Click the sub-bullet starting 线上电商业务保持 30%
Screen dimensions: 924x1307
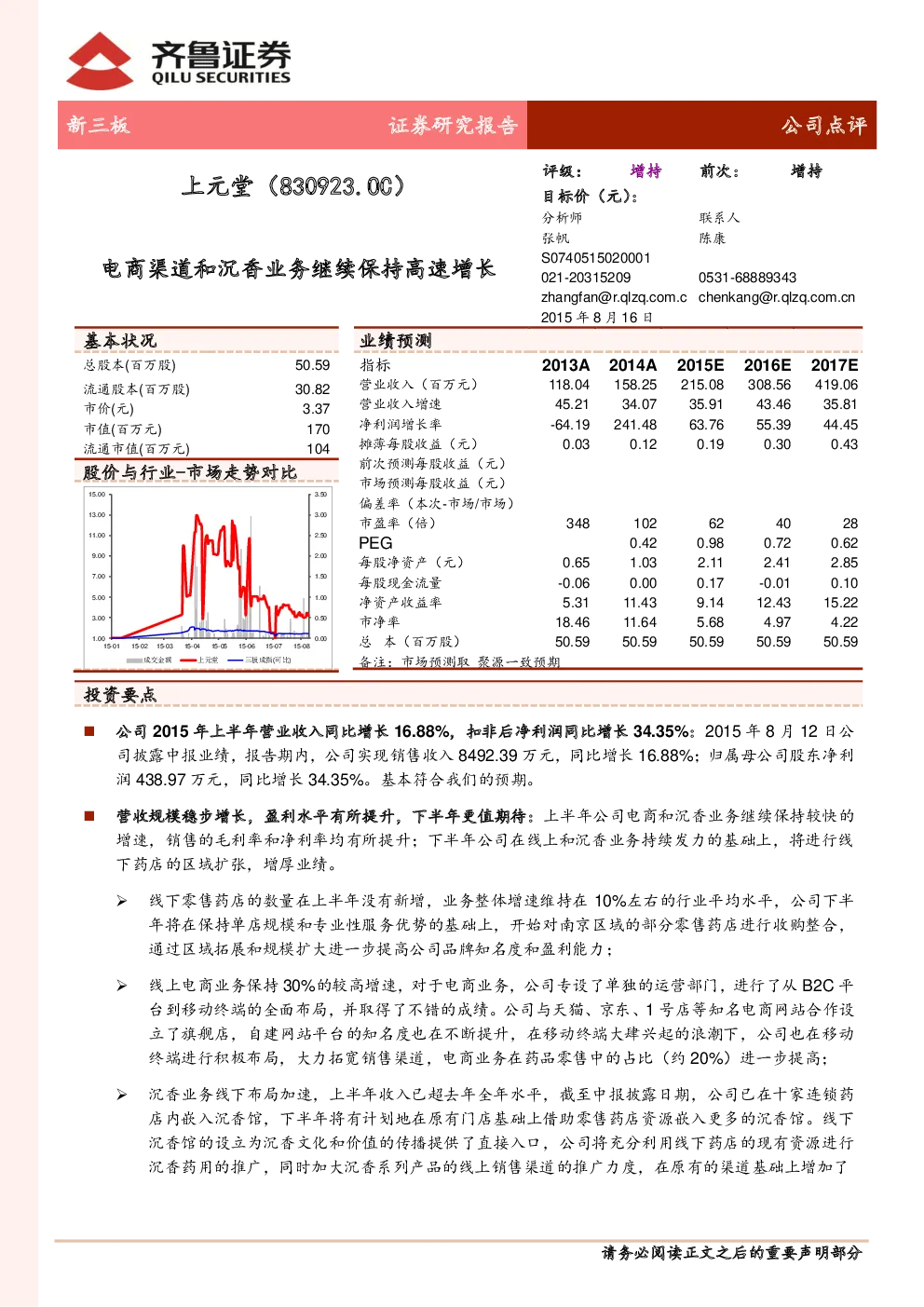tap(501, 1022)
